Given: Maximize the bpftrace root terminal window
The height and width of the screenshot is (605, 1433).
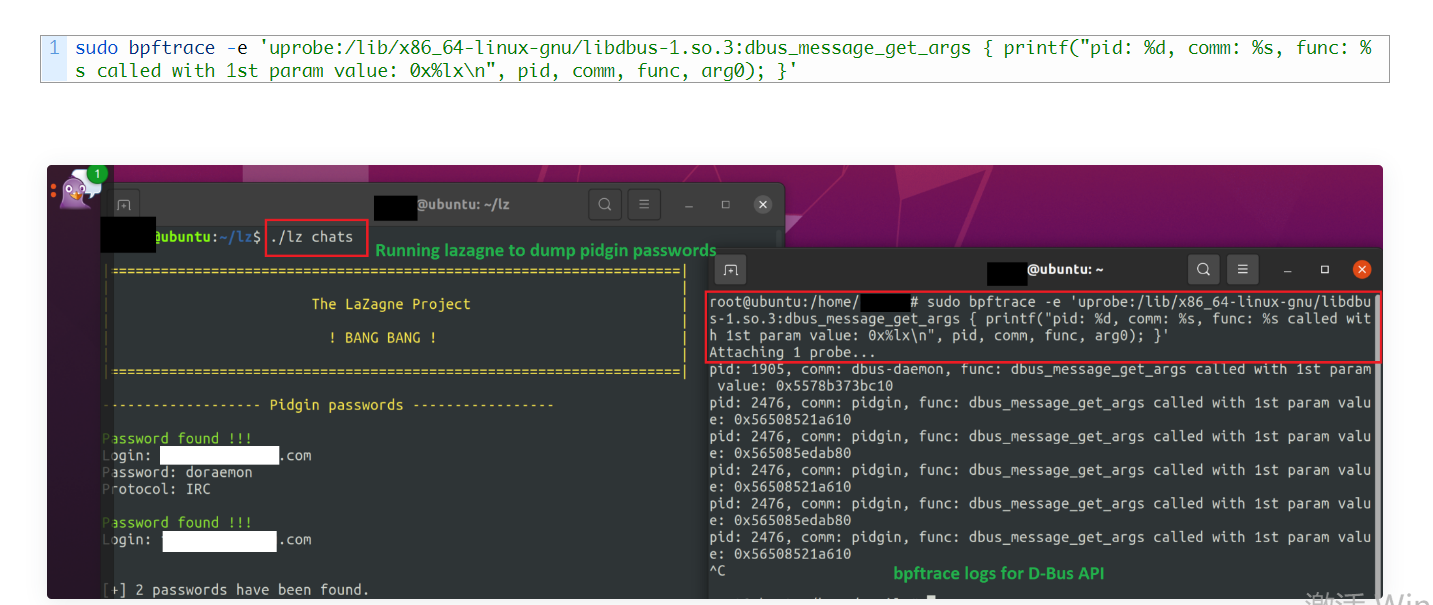Looking at the screenshot, I should pyautogui.click(x=1325, y=270).
